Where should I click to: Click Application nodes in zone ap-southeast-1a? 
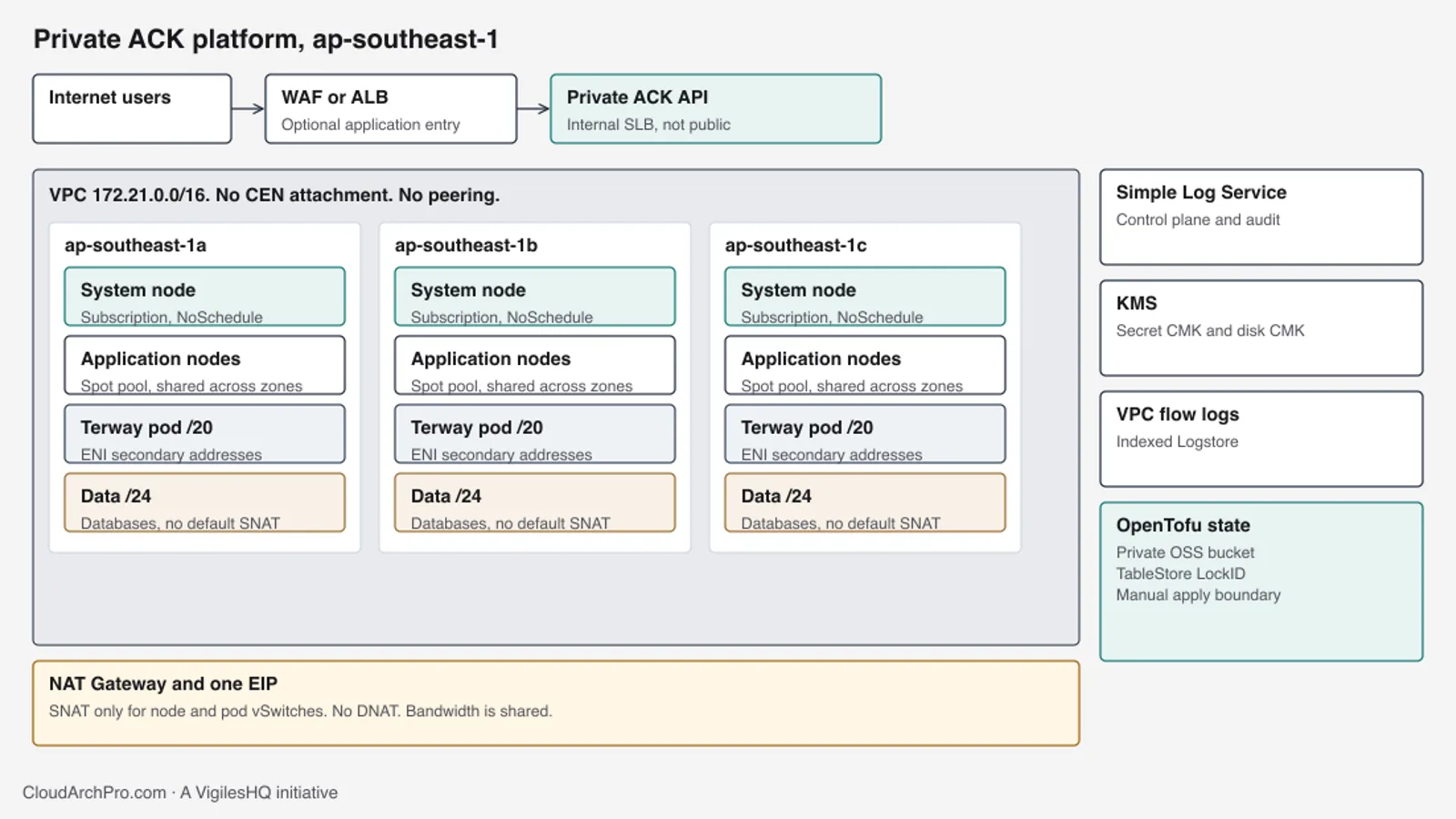coord(205,365)
